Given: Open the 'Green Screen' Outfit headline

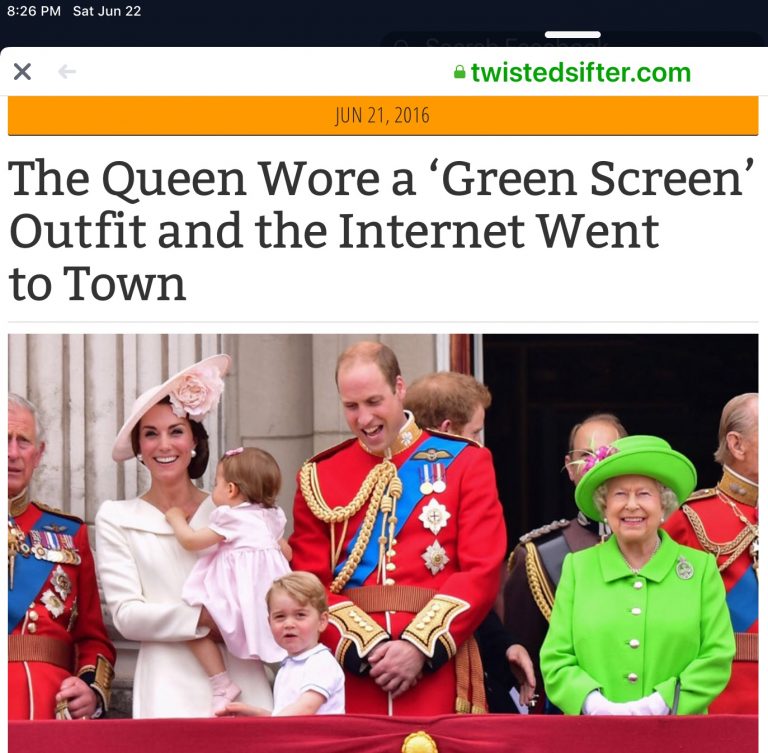Looking at the screenshot, I should tap(380, 230).
